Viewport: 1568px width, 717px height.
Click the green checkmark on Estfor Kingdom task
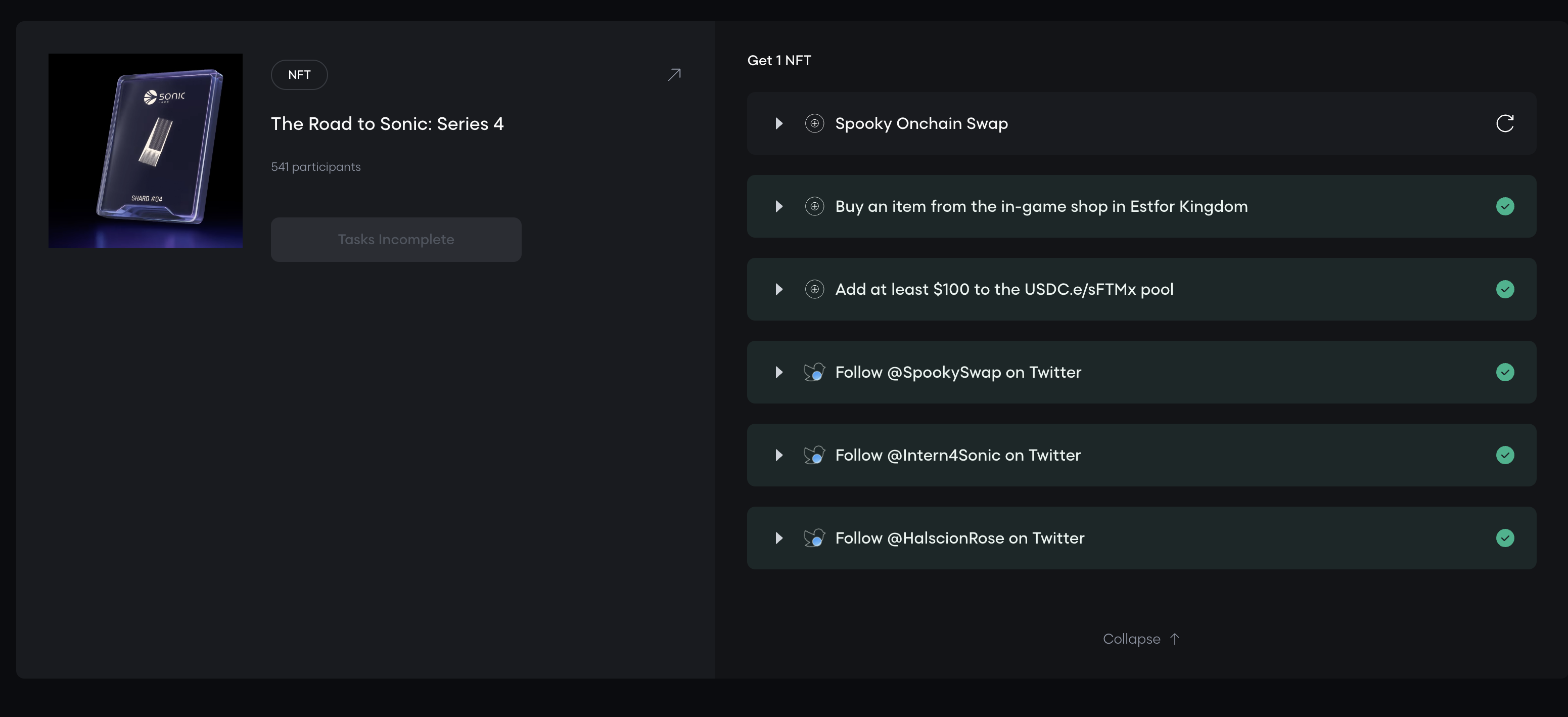coord(1505,206)
